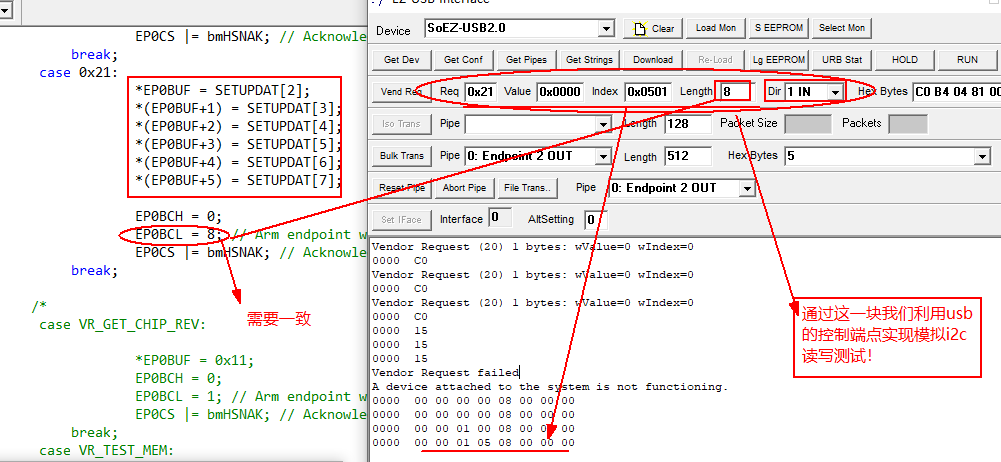Click the Iso Length field showing 128
The image size is (1001, 462).
688,124
